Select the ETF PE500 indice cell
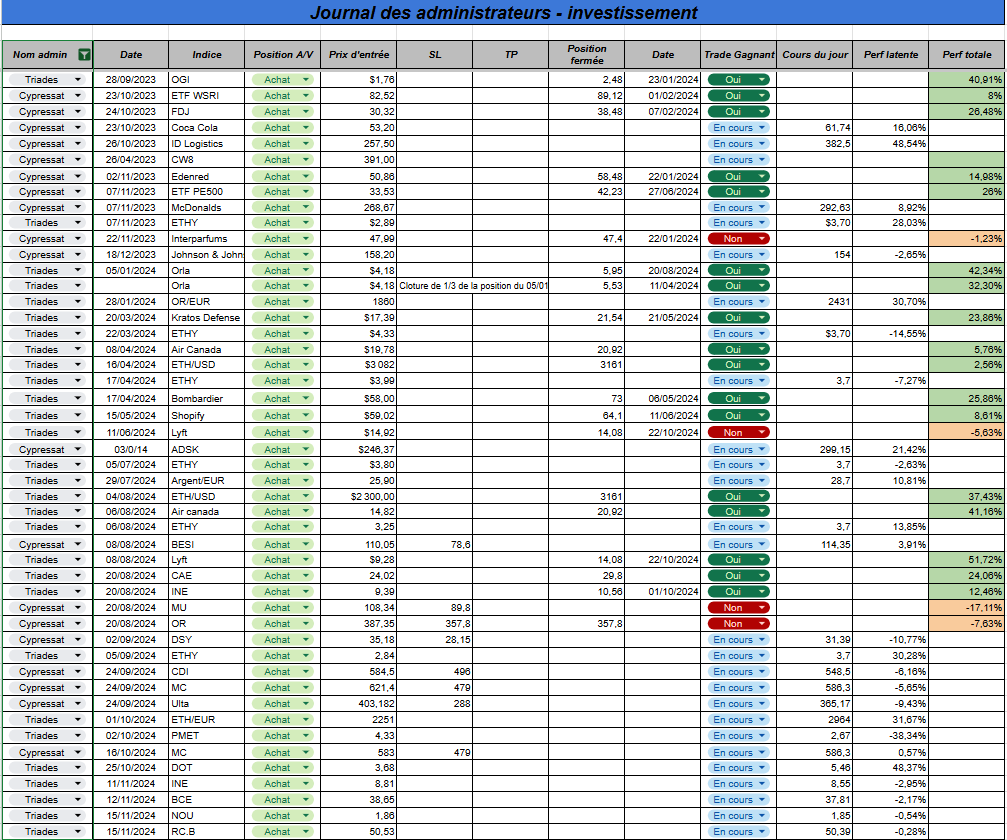This screenshot has width=1007, height=840. tap(207, 191)
